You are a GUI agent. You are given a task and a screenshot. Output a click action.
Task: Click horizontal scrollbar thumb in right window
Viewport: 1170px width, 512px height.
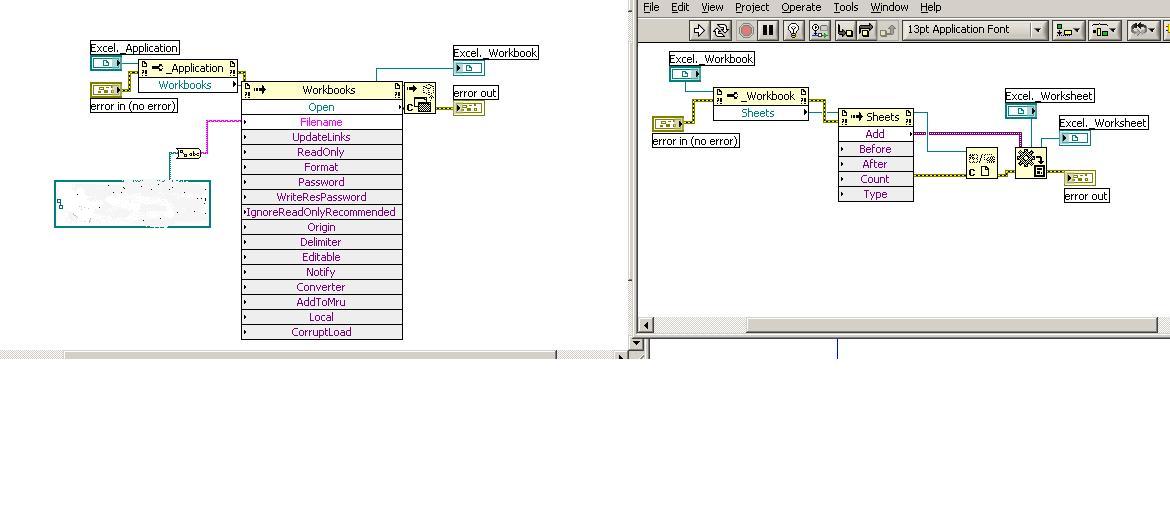(951, 325)
